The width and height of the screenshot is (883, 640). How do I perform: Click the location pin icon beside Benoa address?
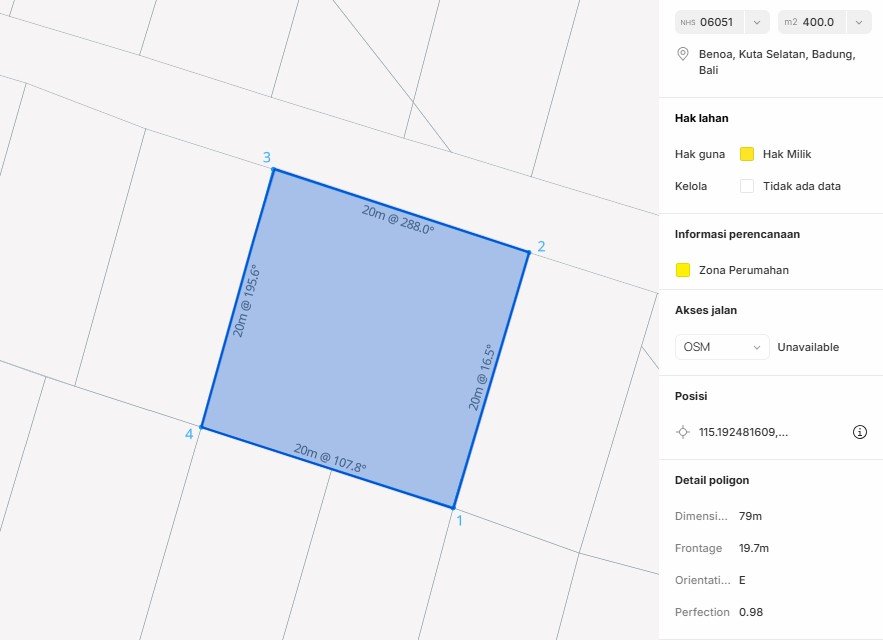683,54
